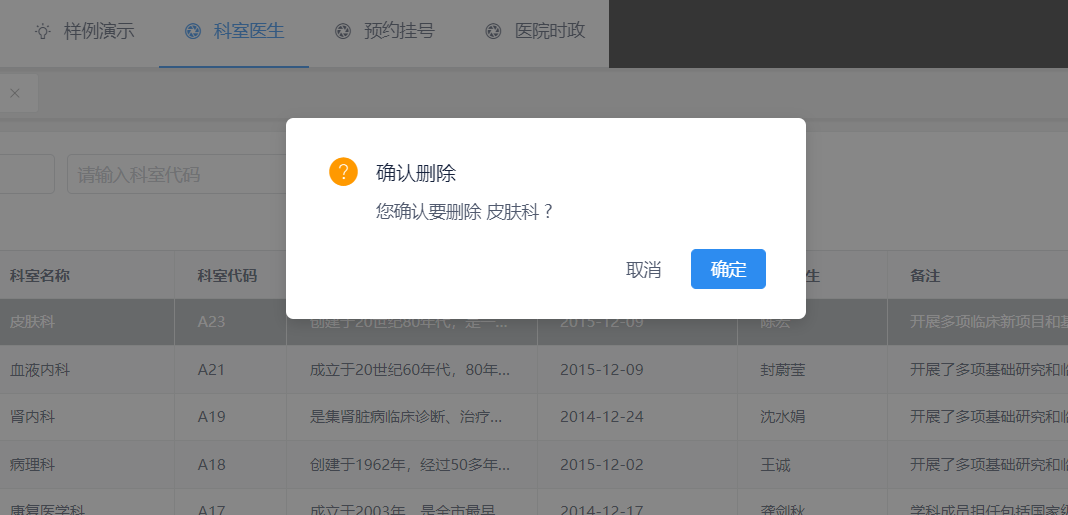
Task: Click description 创建于1962年
Action: 410,465
